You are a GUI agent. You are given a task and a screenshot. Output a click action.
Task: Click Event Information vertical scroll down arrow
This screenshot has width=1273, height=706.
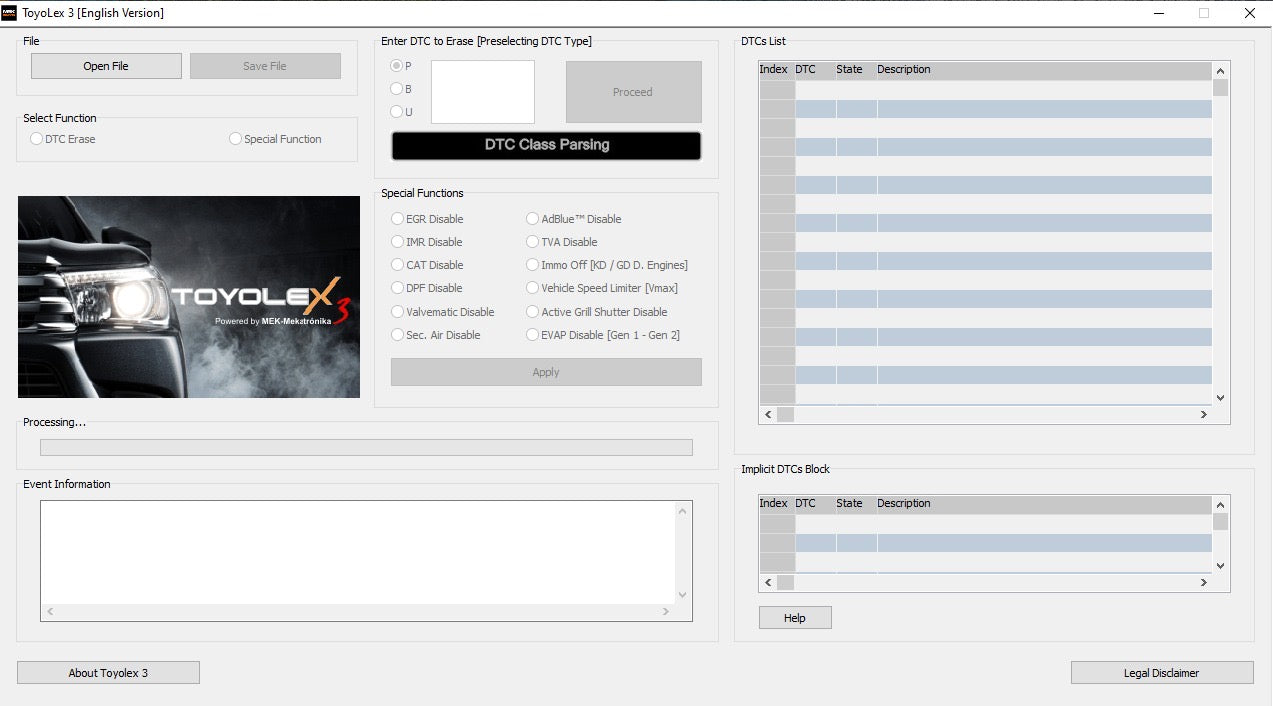point(683,595)
